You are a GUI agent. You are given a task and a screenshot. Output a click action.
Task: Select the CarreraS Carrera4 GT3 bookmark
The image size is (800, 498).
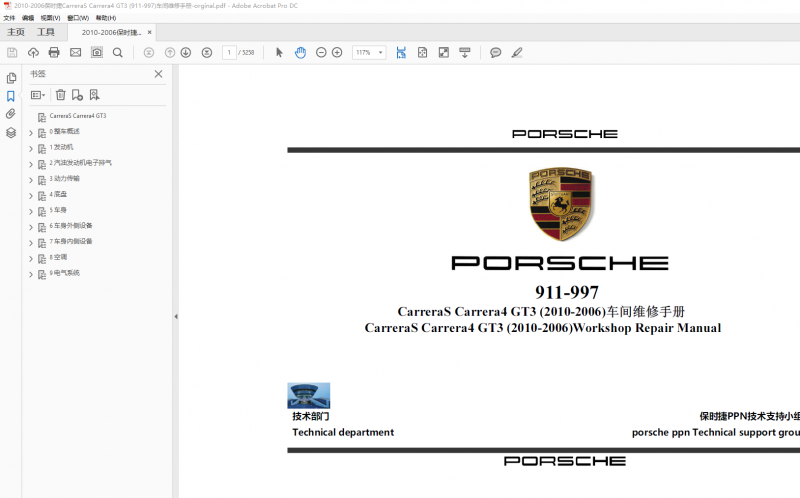[78, 116]
